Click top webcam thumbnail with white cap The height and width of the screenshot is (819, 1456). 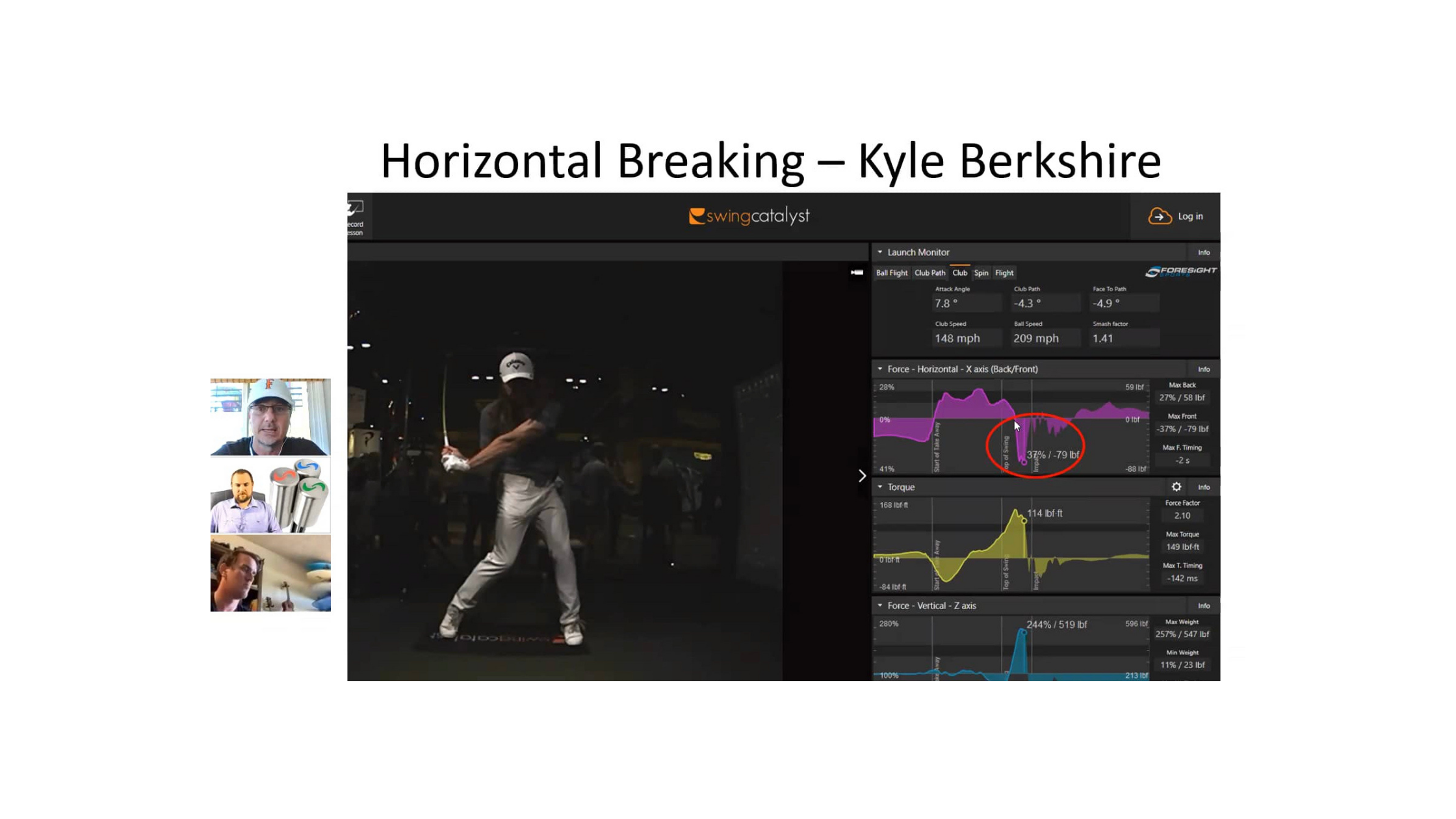[270, 417]
